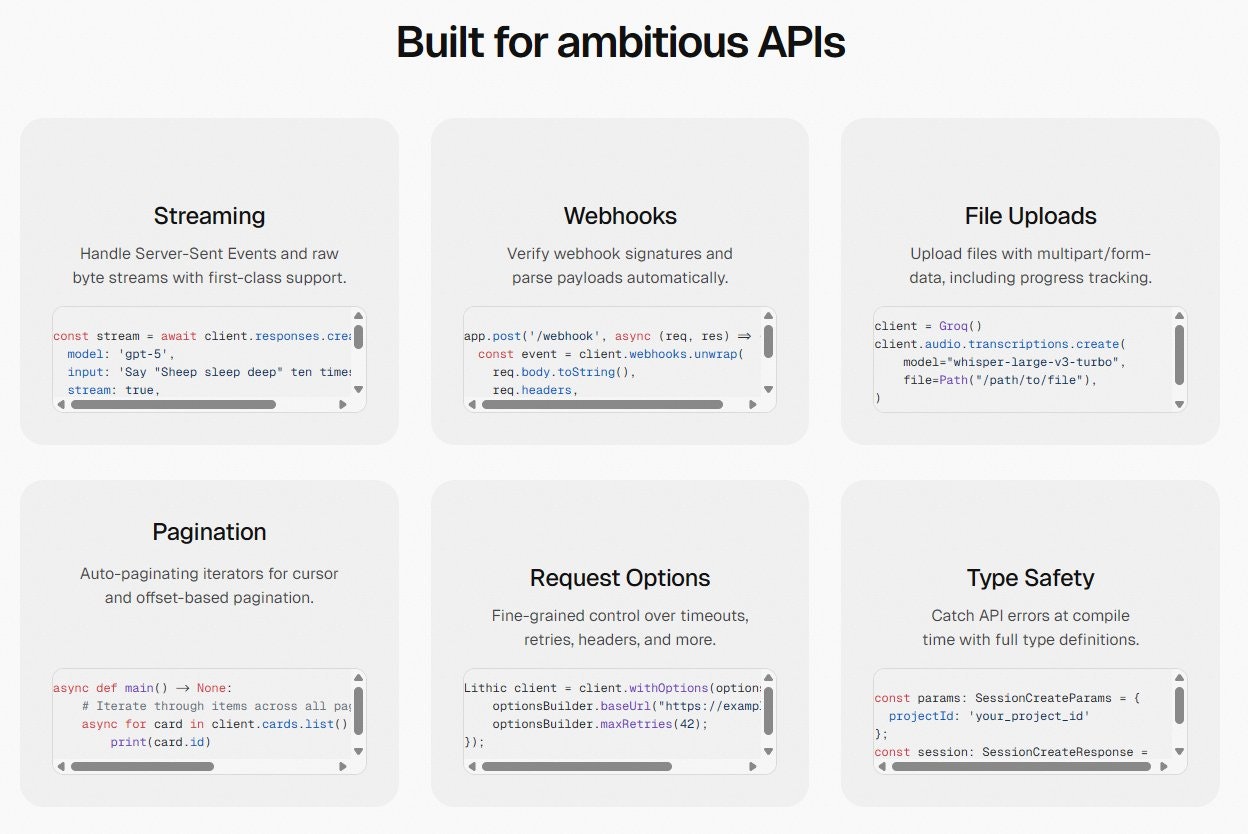Click the down arrow in the File Uploads code box
Screen dimensions: 1248x834
tap(1179, 404)
